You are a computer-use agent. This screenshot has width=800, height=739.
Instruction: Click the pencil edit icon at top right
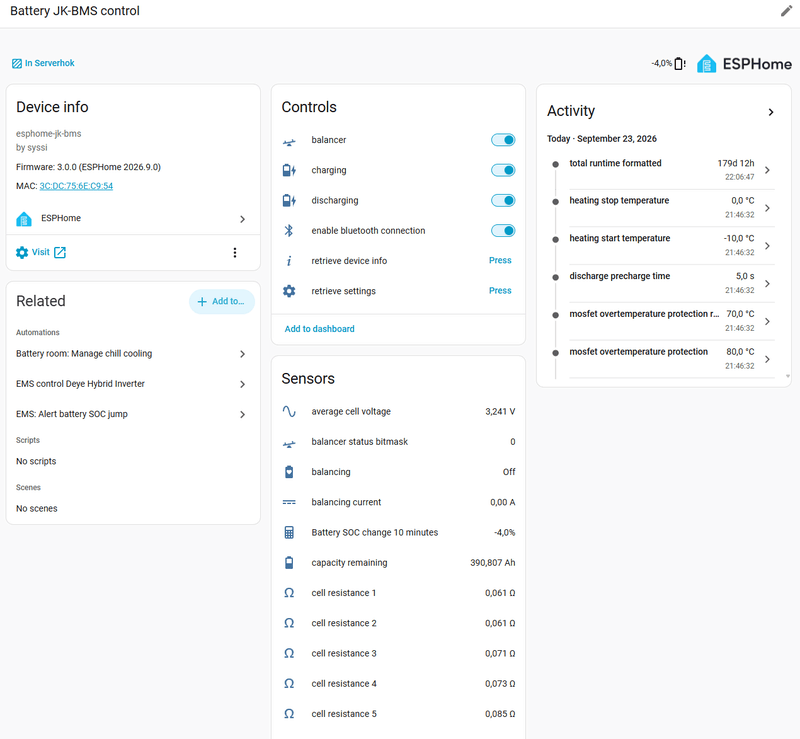pyautogui.click(x=786, y=11)
